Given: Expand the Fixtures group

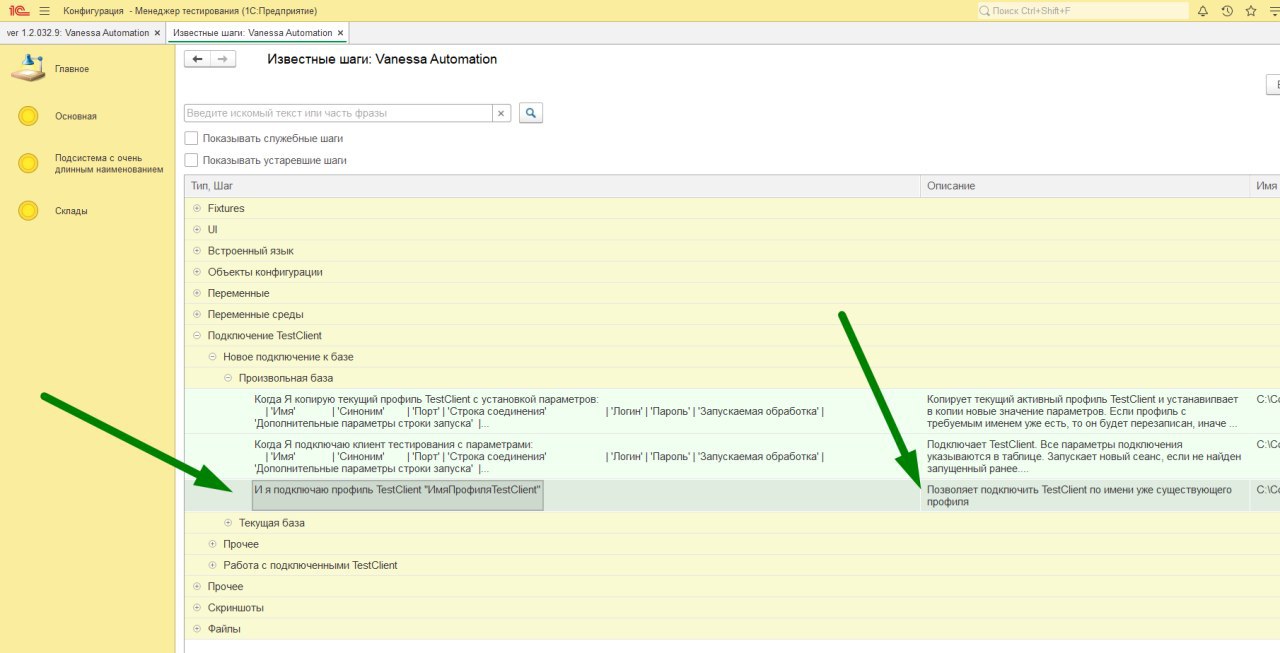Looking at the screenshot, I should coord(197,208).
